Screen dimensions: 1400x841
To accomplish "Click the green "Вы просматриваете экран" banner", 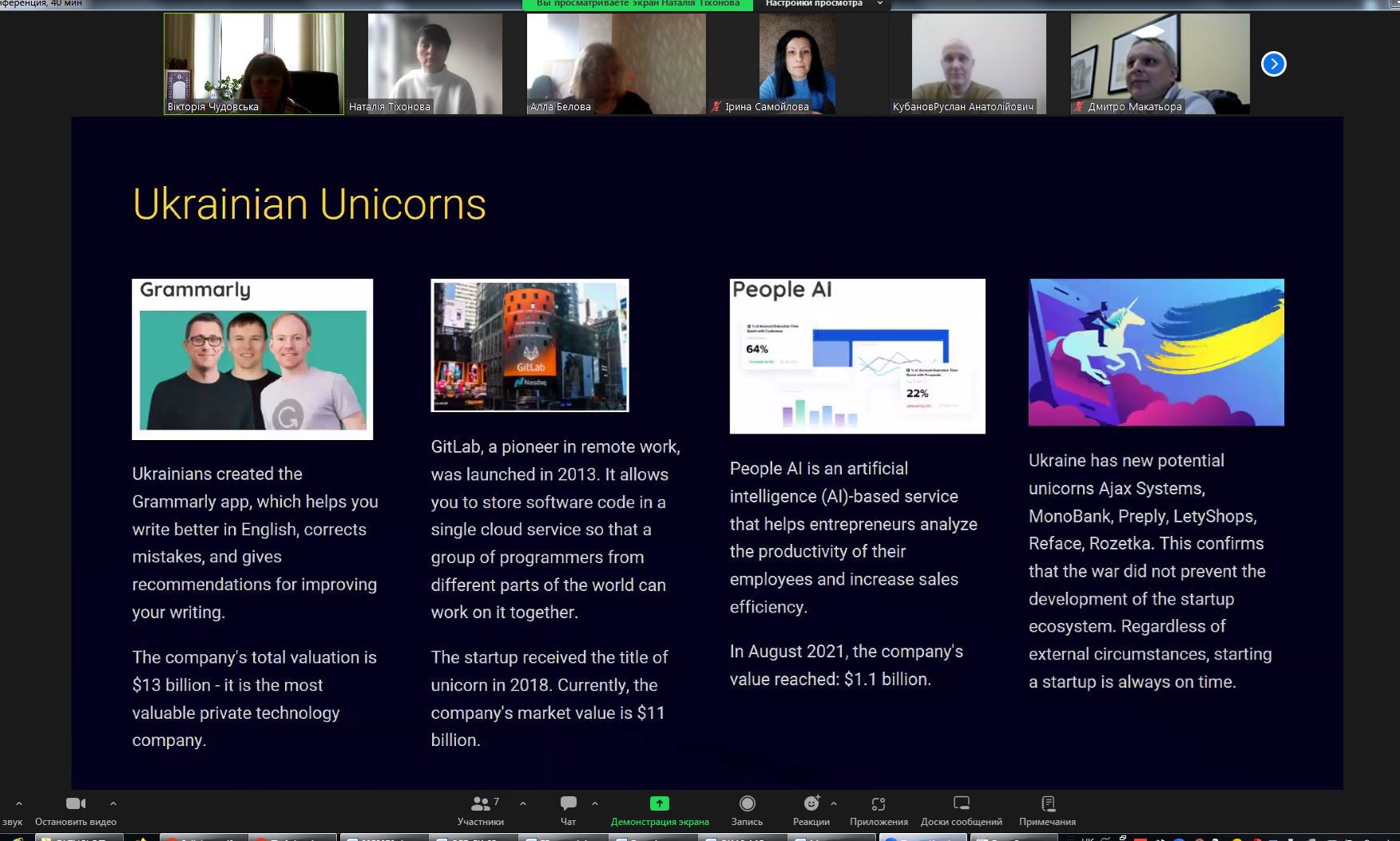I will tap(637, 4).
